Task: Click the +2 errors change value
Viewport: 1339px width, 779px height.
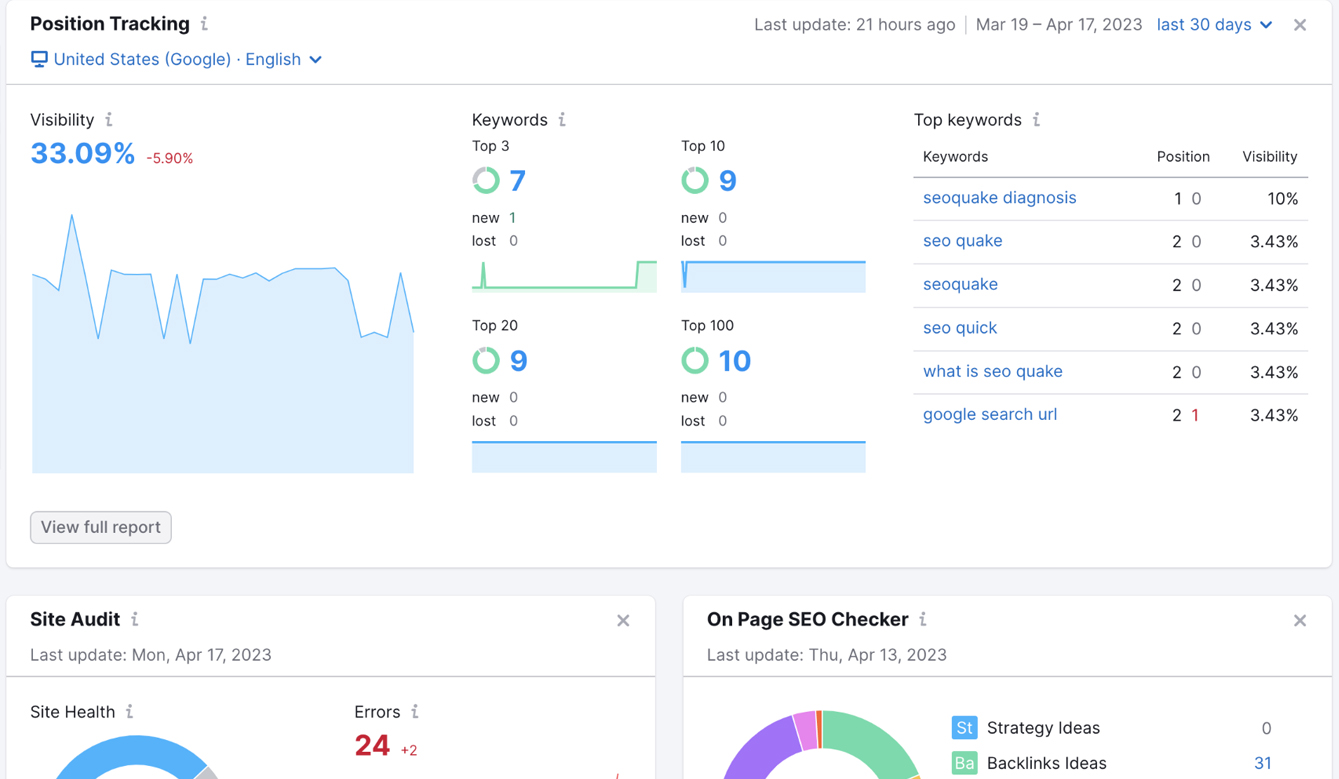Action: coord(408,750)
